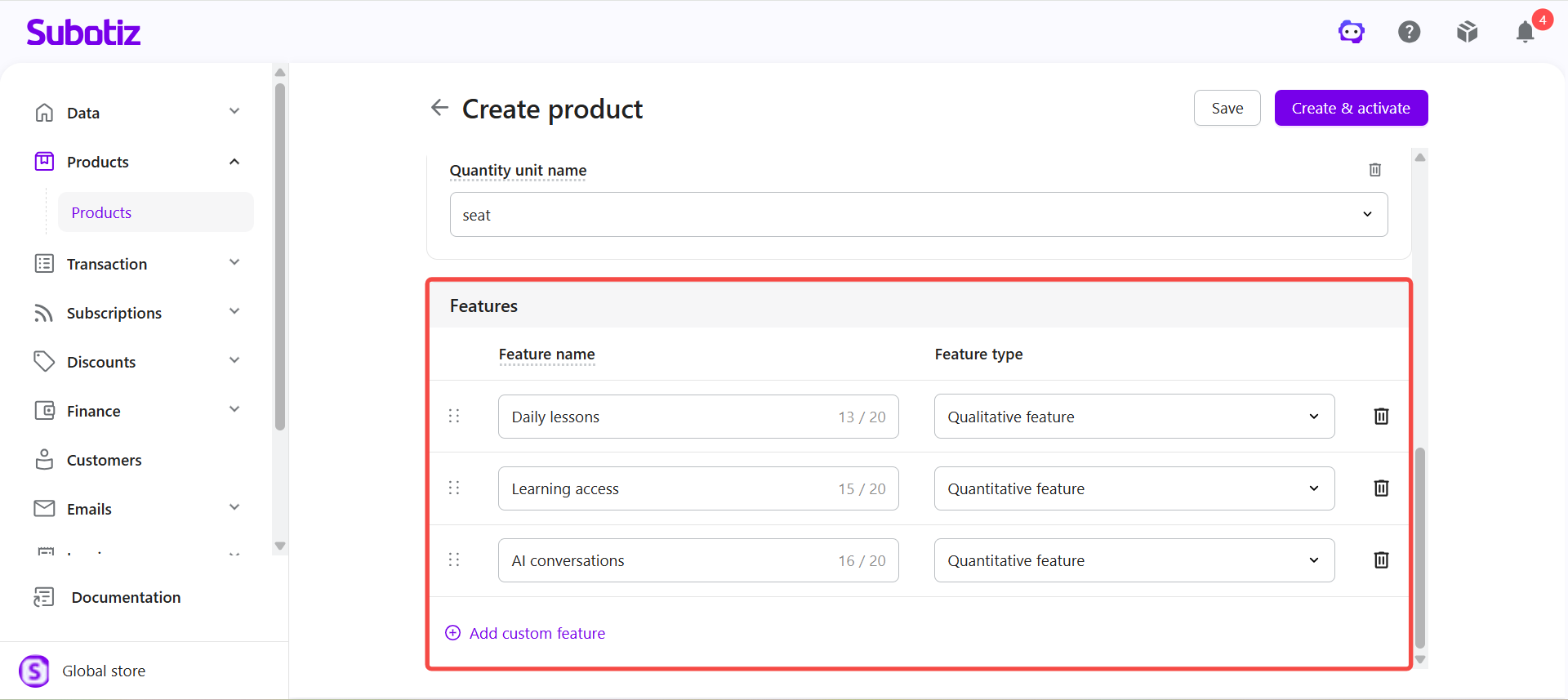Screen dimensions: 1568x700
Task: Click the Add custom feature link
Action: point(525,633)
